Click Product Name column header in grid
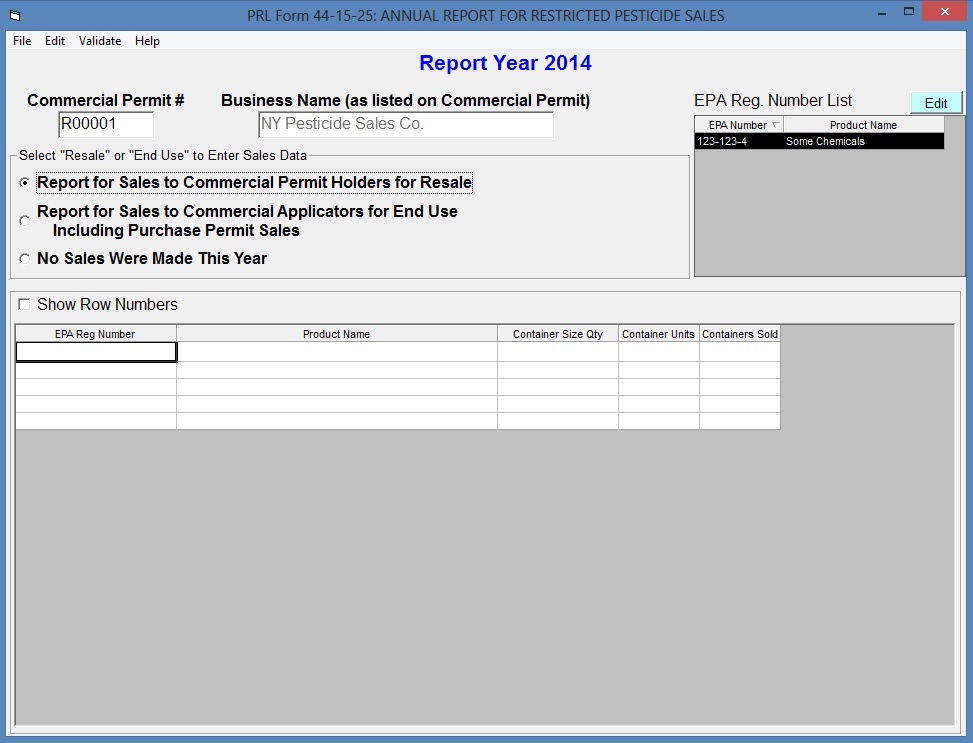Viewport: 973px width, 743px height. pos(336,333)
